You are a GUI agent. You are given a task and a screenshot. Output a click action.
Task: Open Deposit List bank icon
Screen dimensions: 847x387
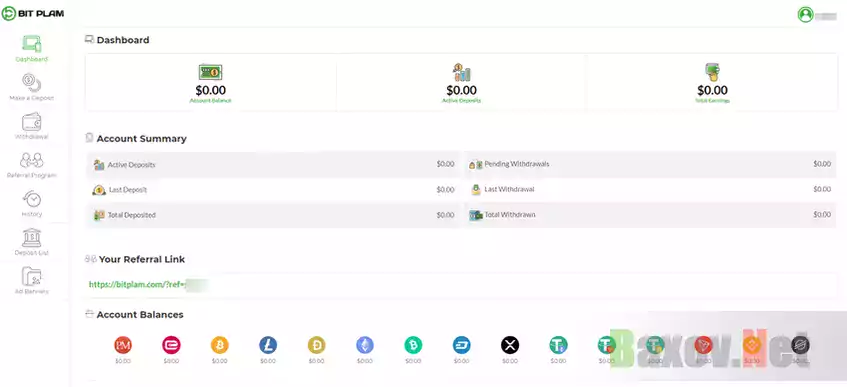coord(31,238)
